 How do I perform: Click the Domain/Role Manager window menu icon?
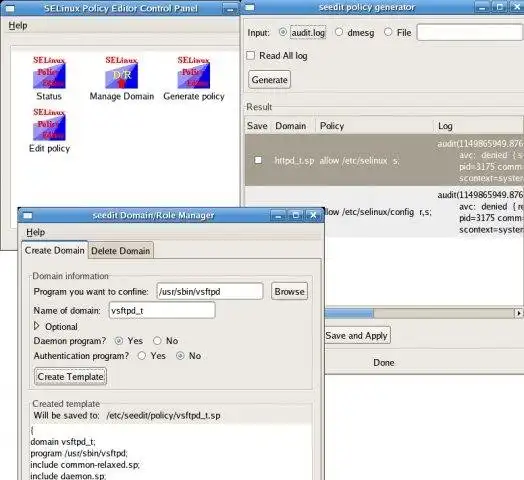pyautogui.click(x=27, y=216)
